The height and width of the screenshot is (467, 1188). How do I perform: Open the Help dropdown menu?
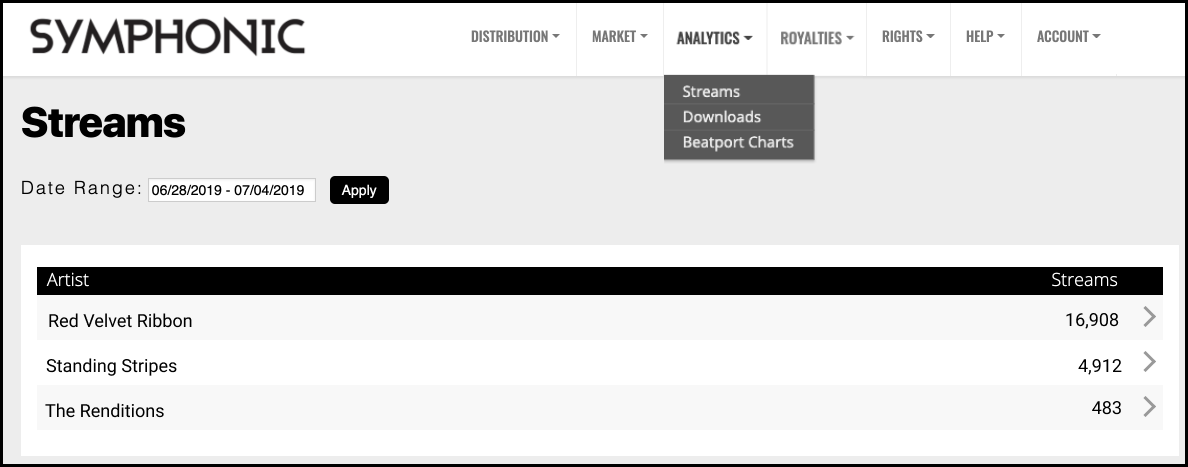[985, 36]
